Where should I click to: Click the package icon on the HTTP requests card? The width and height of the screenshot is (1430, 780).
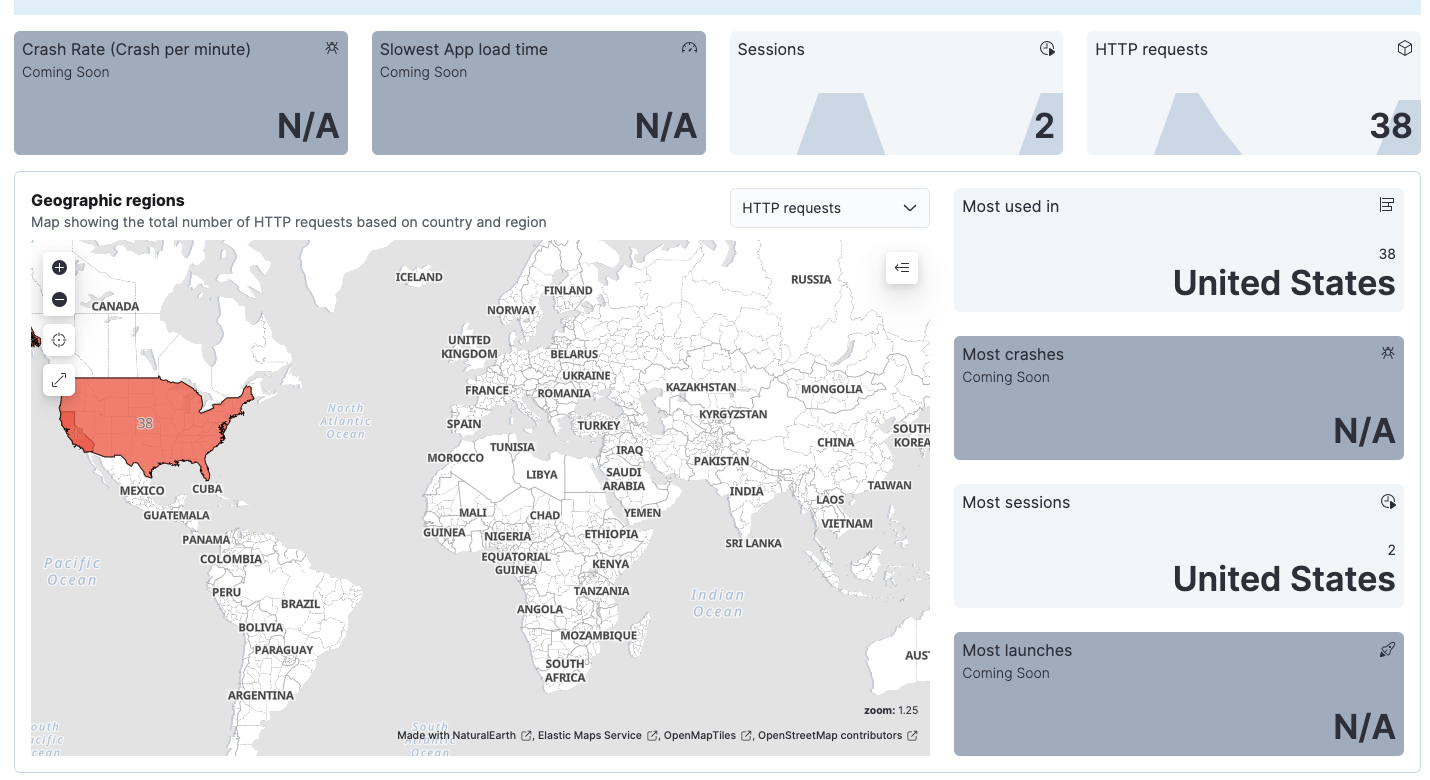(1405, 47)
